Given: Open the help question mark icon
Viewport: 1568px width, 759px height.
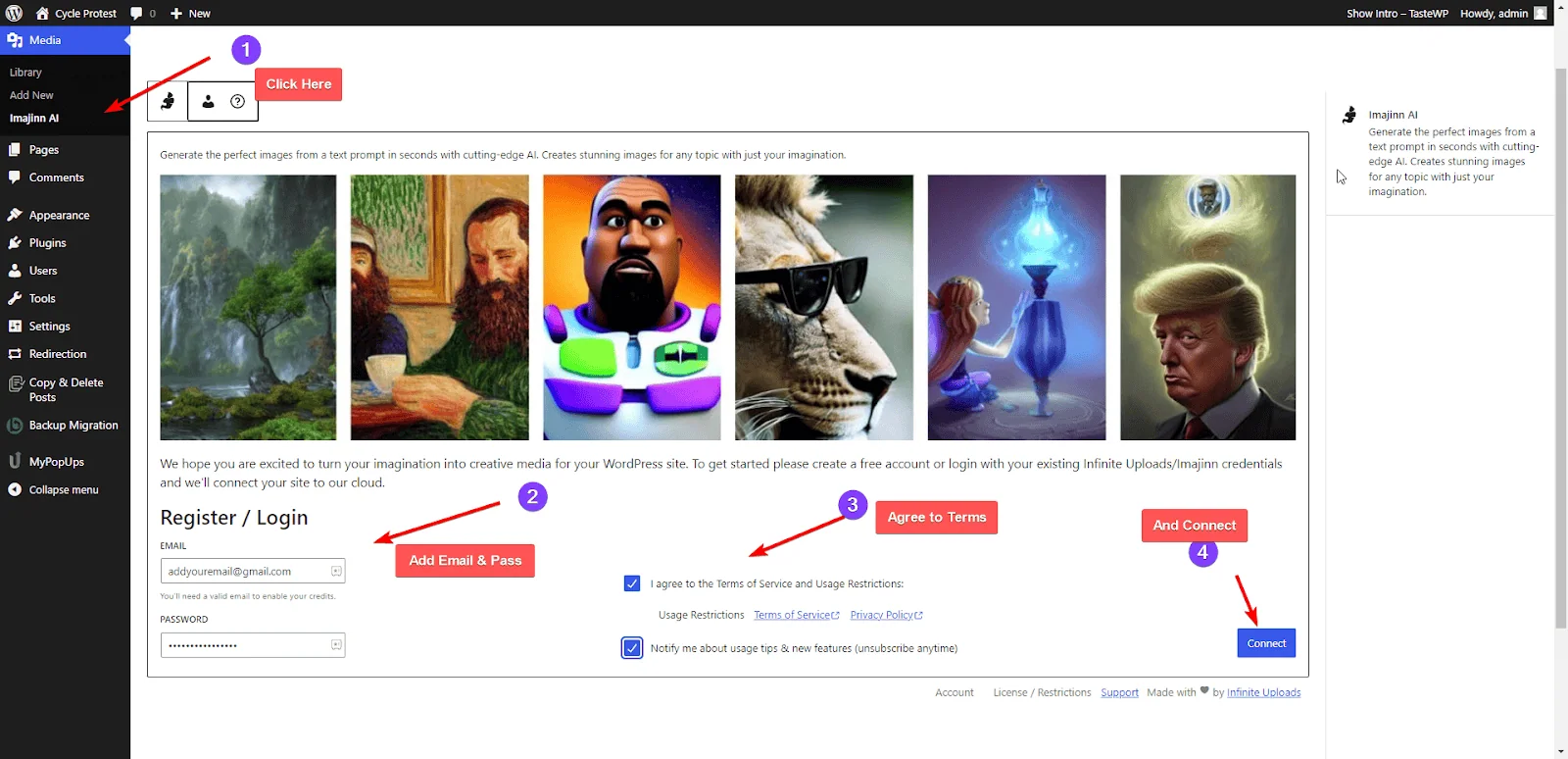Looking at the screenshot, I should [x=237, y=101].
